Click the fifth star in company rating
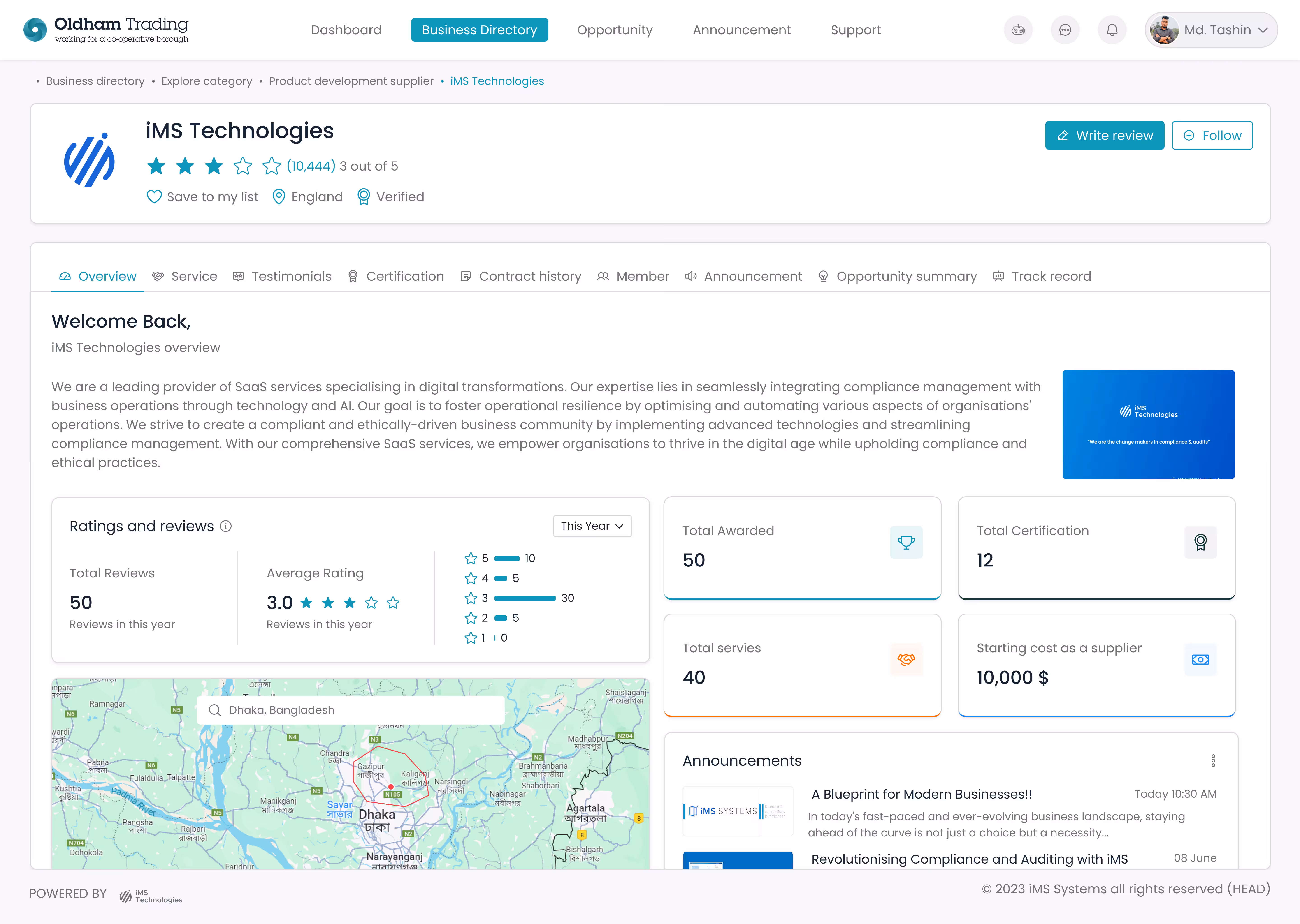Screen dimensions: 1300x924 272,166
